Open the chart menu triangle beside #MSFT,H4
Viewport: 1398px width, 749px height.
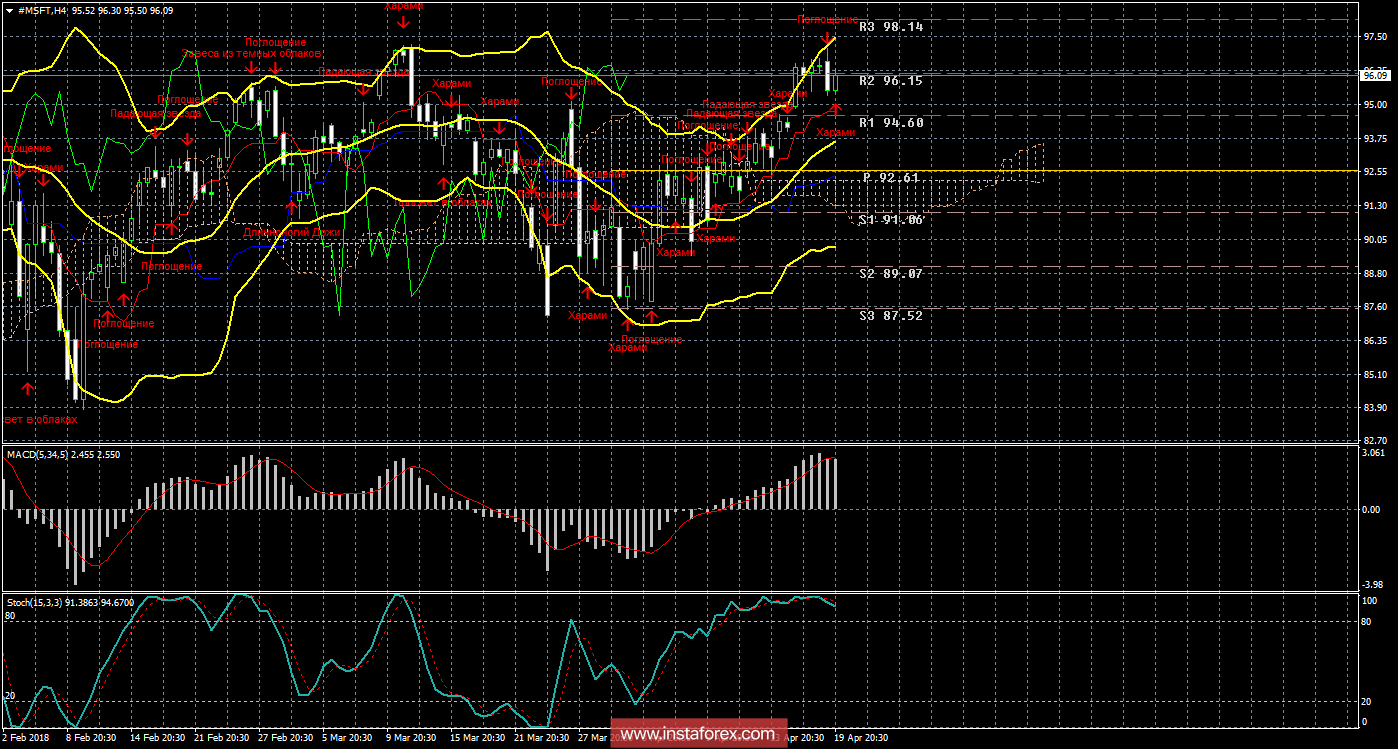9,9
